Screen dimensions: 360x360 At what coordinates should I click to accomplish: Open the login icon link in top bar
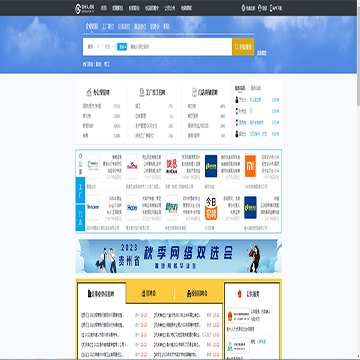[x=263, y=9]
